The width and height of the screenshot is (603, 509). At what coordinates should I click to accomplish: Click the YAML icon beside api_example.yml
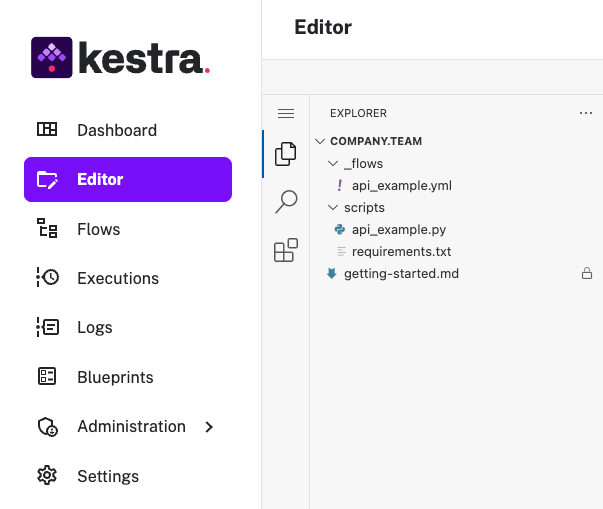tap(340, 186)
